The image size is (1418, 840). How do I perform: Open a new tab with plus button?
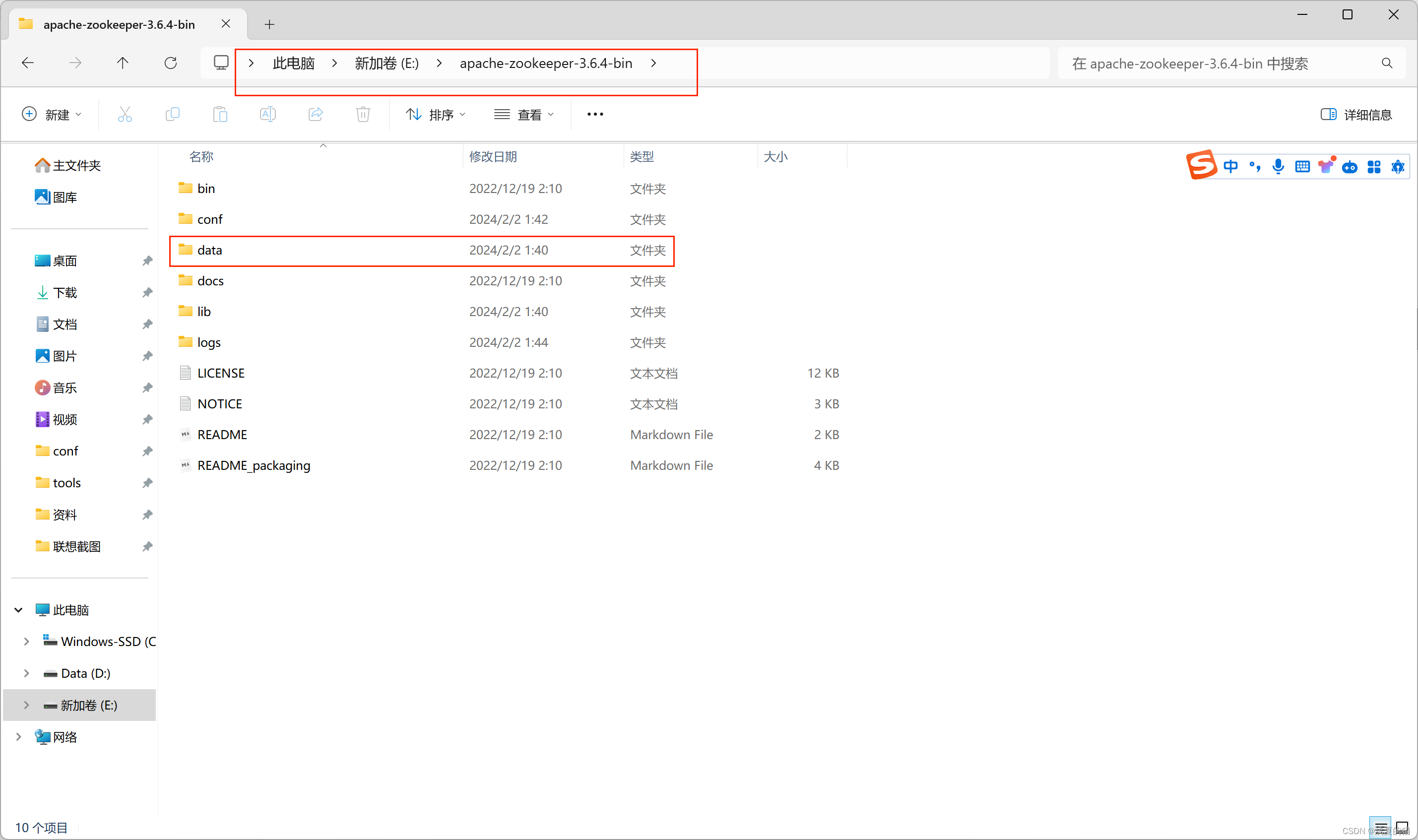[269, 24]
